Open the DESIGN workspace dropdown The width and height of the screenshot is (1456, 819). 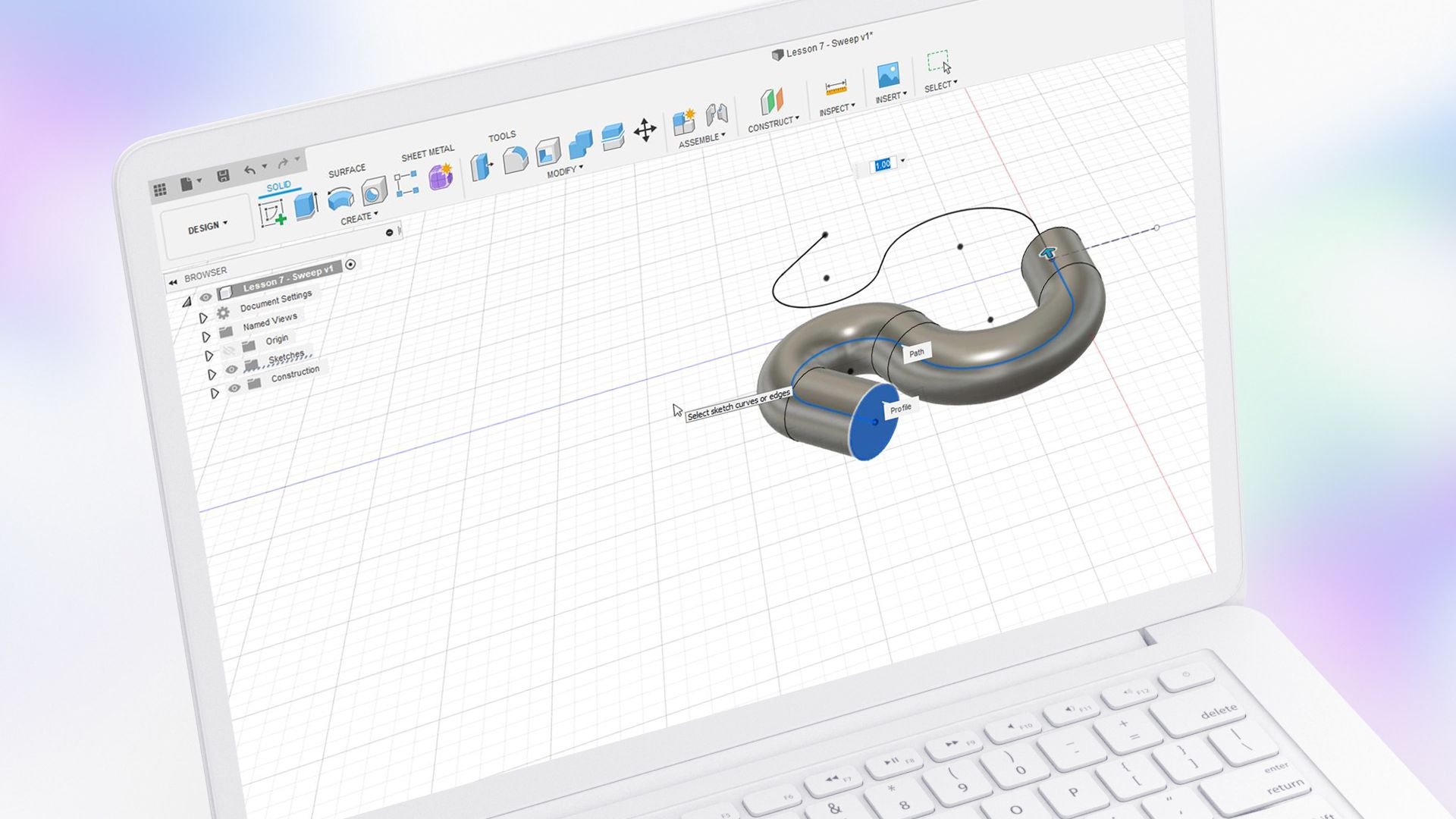pos(207,227)
